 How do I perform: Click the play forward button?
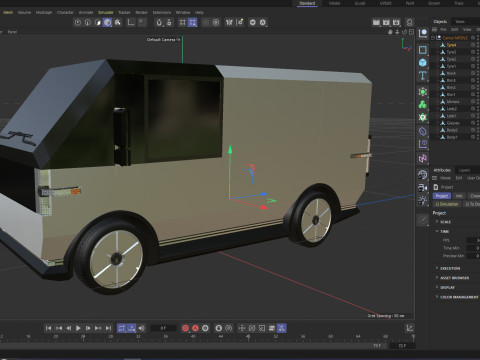78,328
